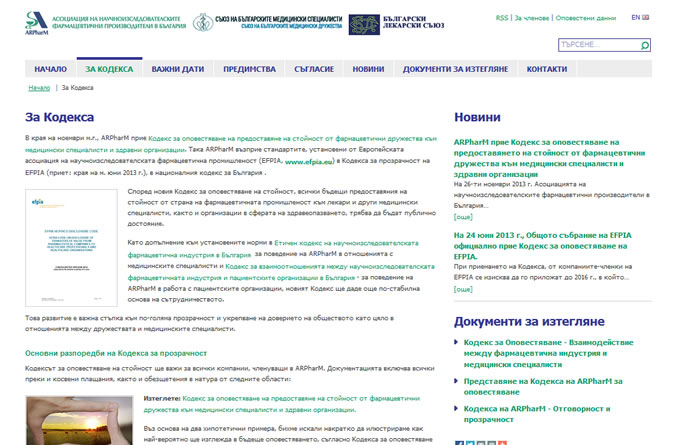675x445 pixels.
Task: Download Кодекса на ARPharM - Отговорност и прозрачност
Action: click(537, 414)
